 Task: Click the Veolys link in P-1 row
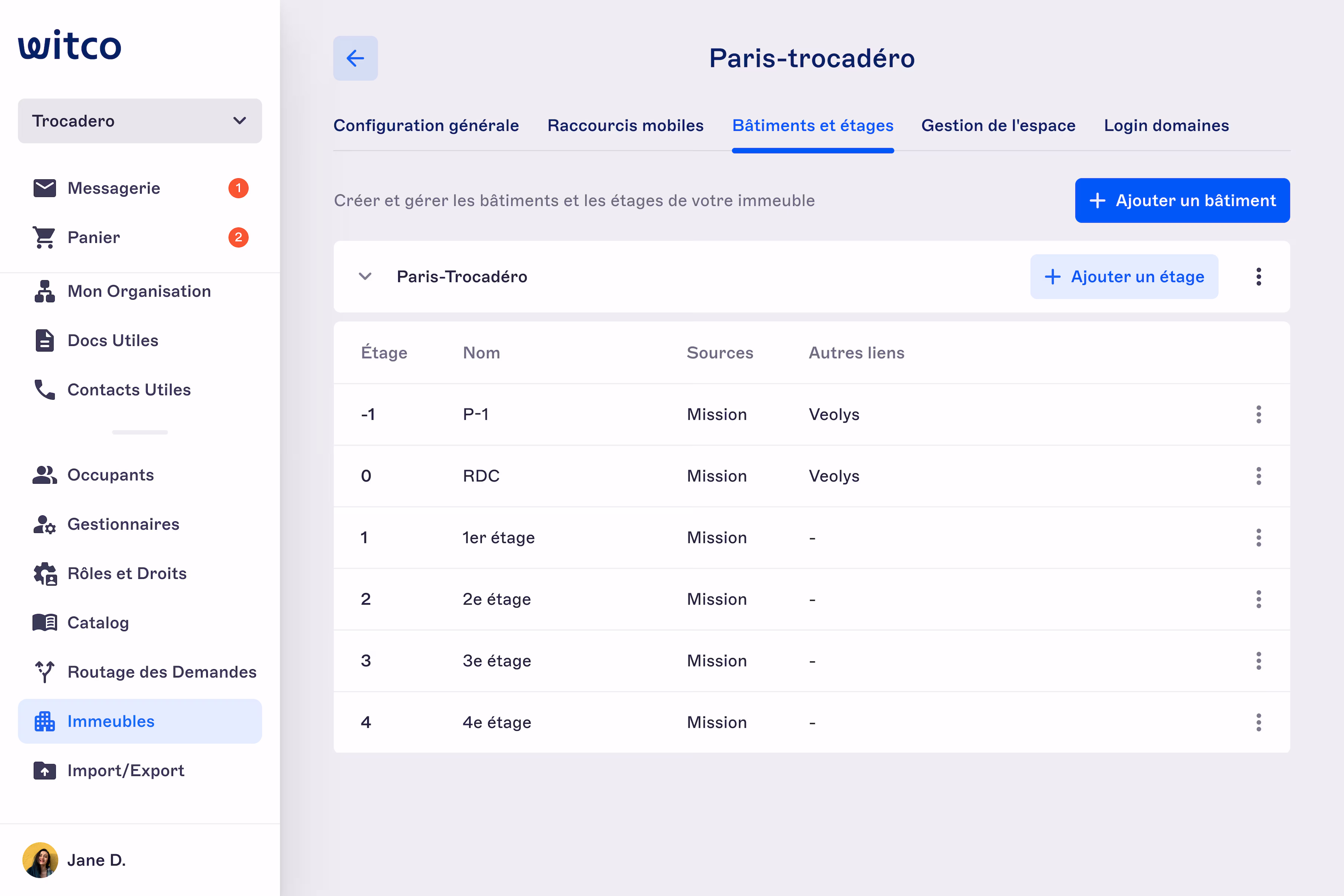point(834,414)
